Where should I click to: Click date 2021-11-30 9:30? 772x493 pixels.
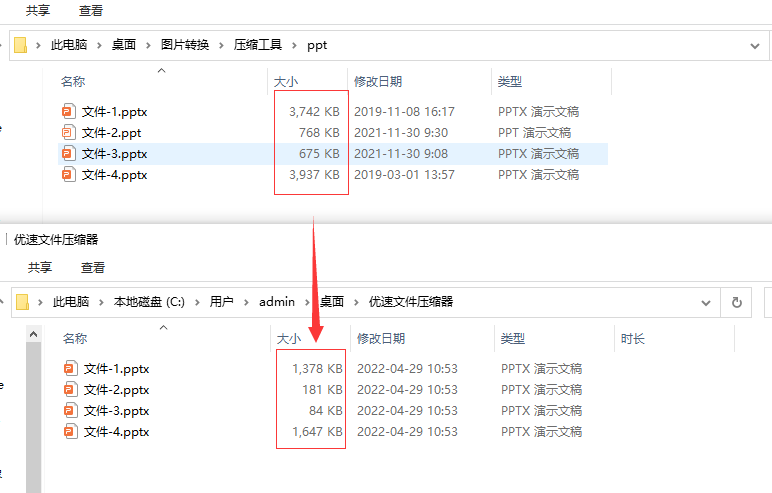(401, 132)
